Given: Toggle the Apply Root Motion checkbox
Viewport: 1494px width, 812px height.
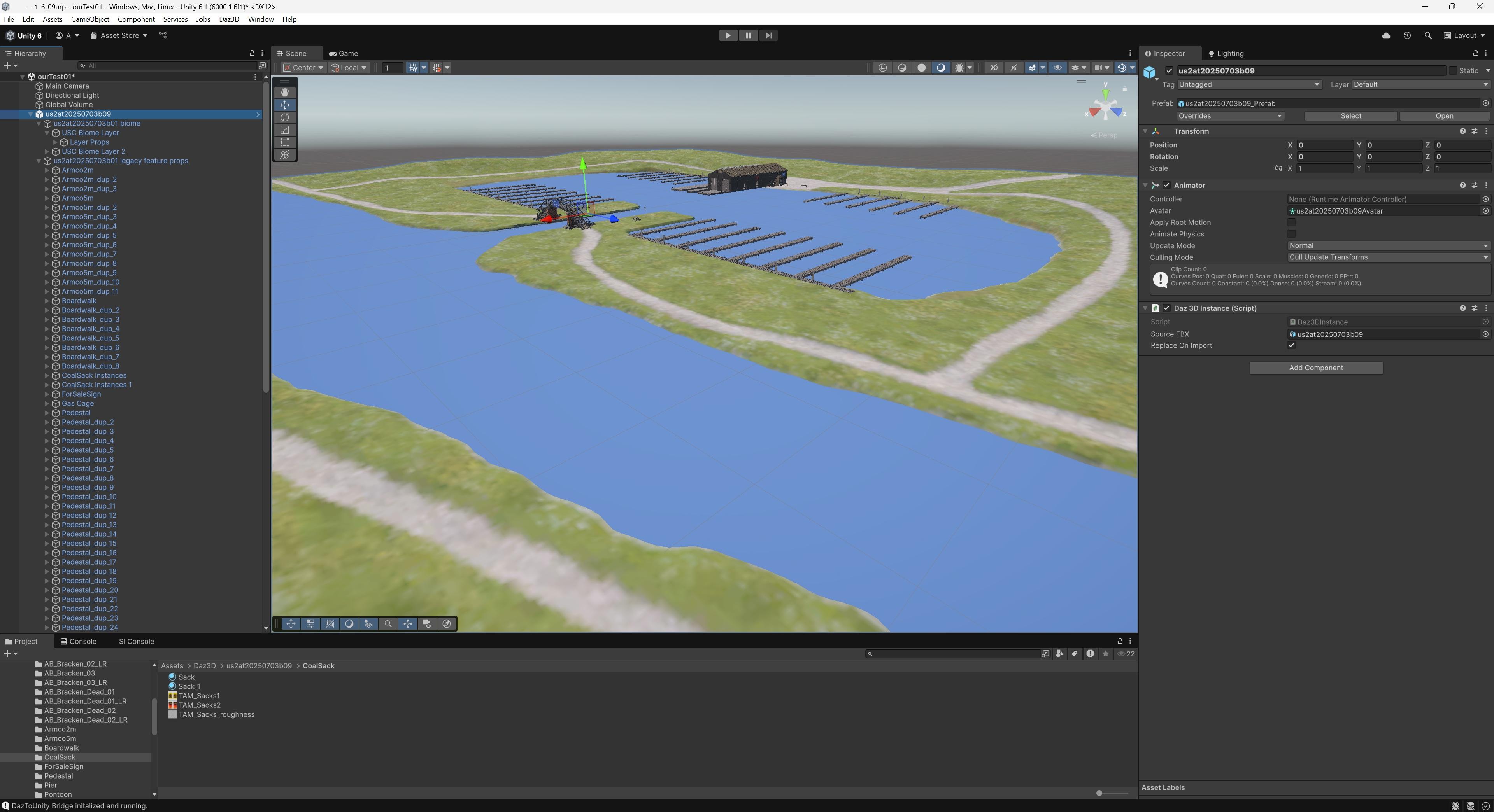Looking at the screenshot, I should click(1291, 222).
